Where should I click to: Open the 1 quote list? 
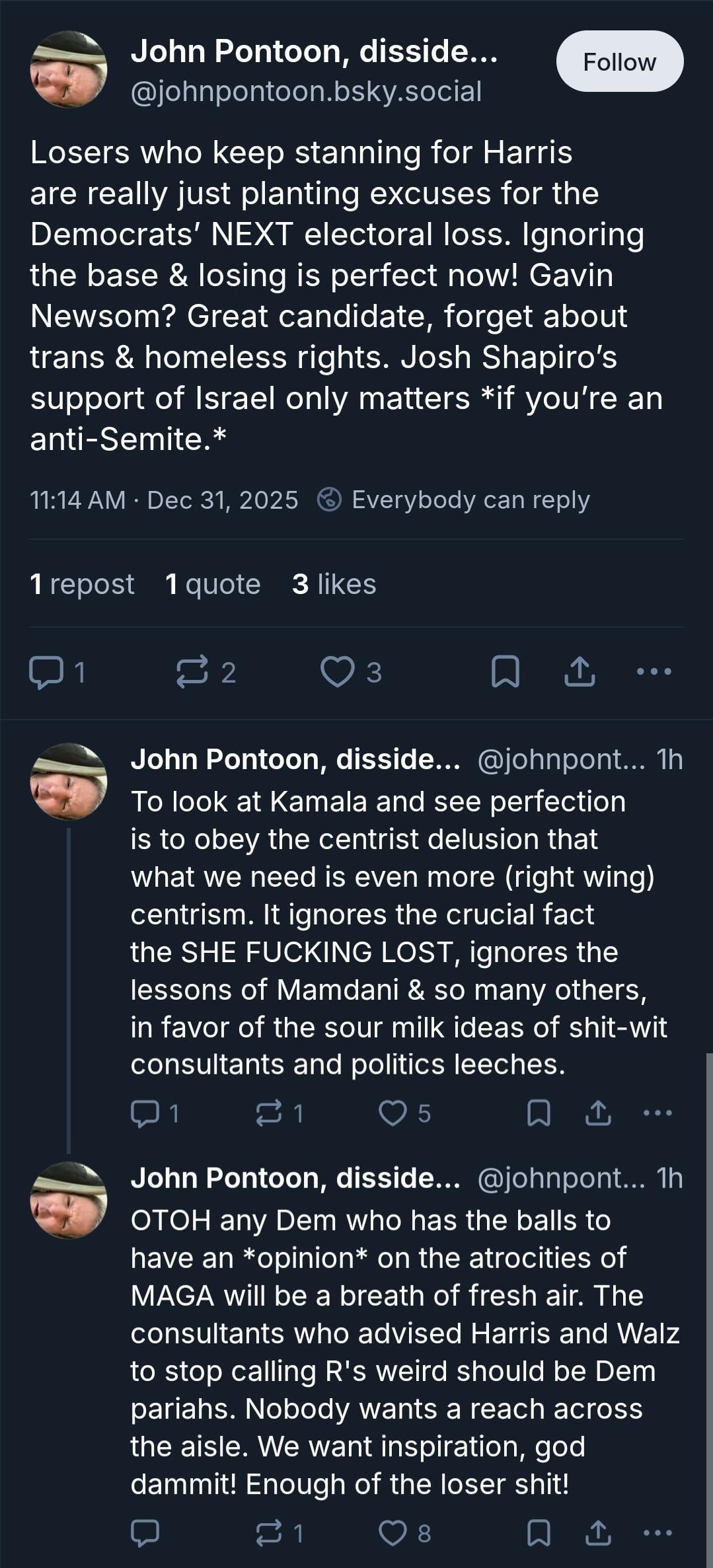coord(213,584)
